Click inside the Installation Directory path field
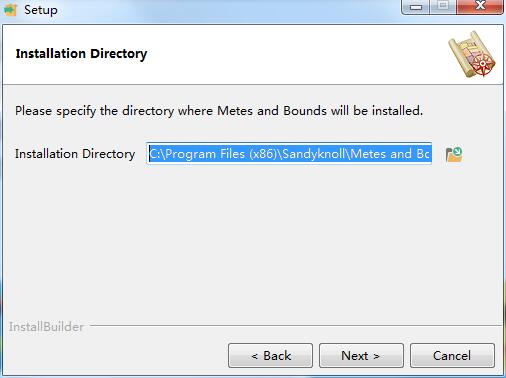 (x=289, y=154)
